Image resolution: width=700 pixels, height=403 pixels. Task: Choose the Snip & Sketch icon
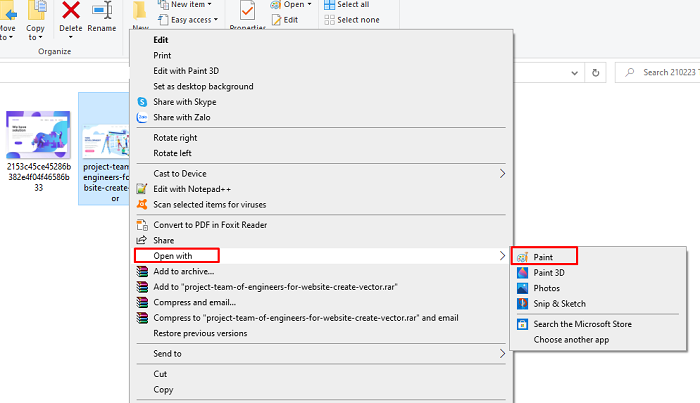pos(522,303)
